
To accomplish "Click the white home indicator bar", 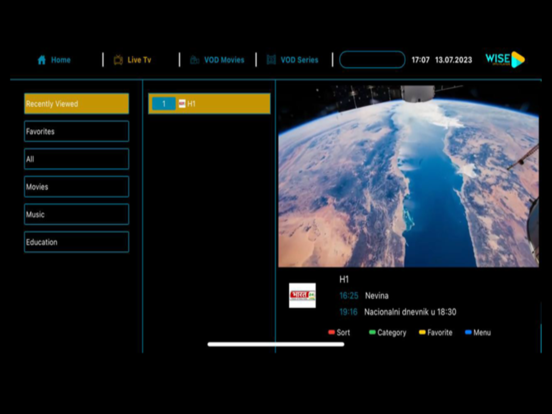I will [x=276, y=344].
